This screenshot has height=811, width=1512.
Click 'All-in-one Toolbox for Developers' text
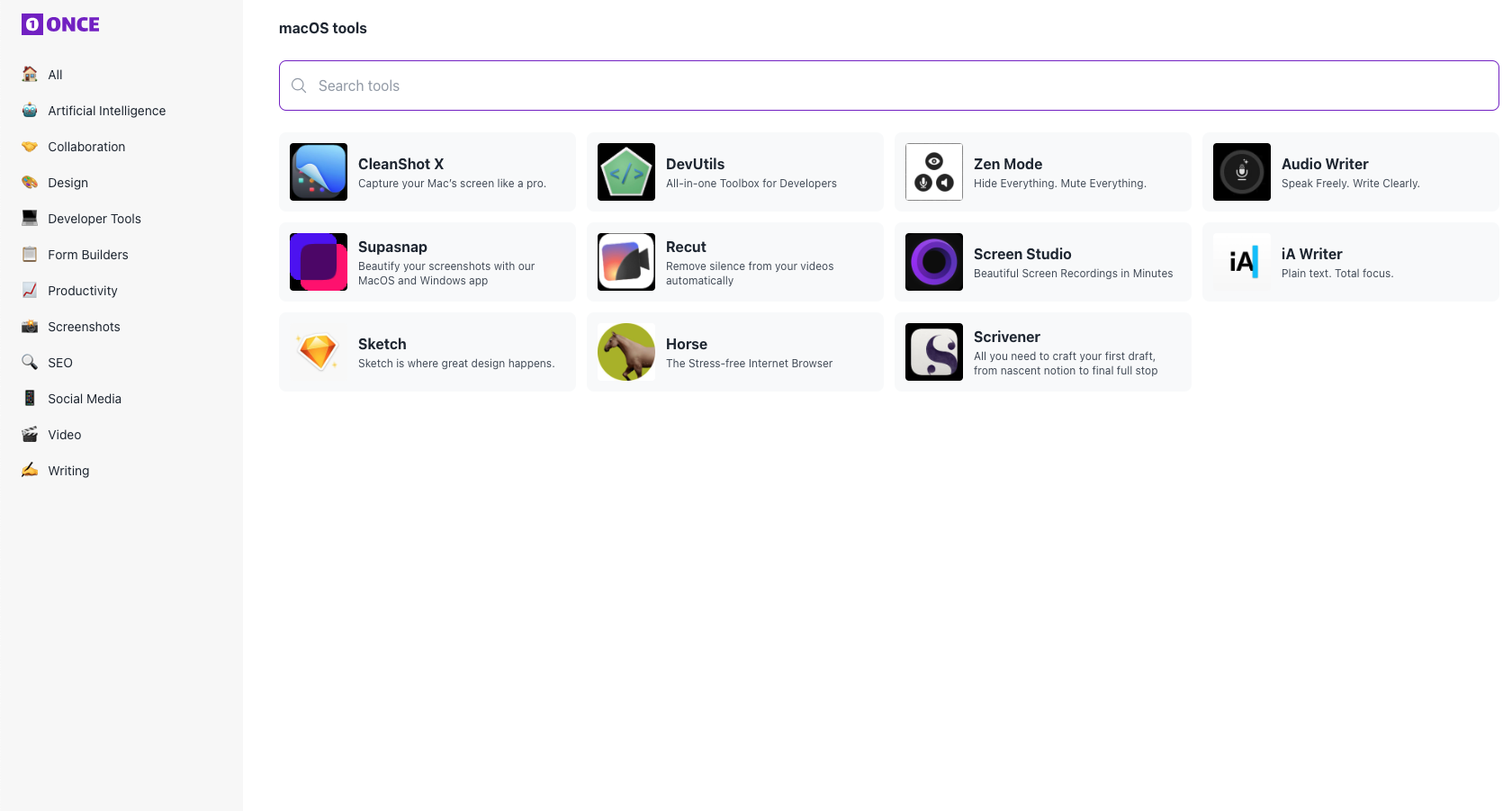point(751,184)
